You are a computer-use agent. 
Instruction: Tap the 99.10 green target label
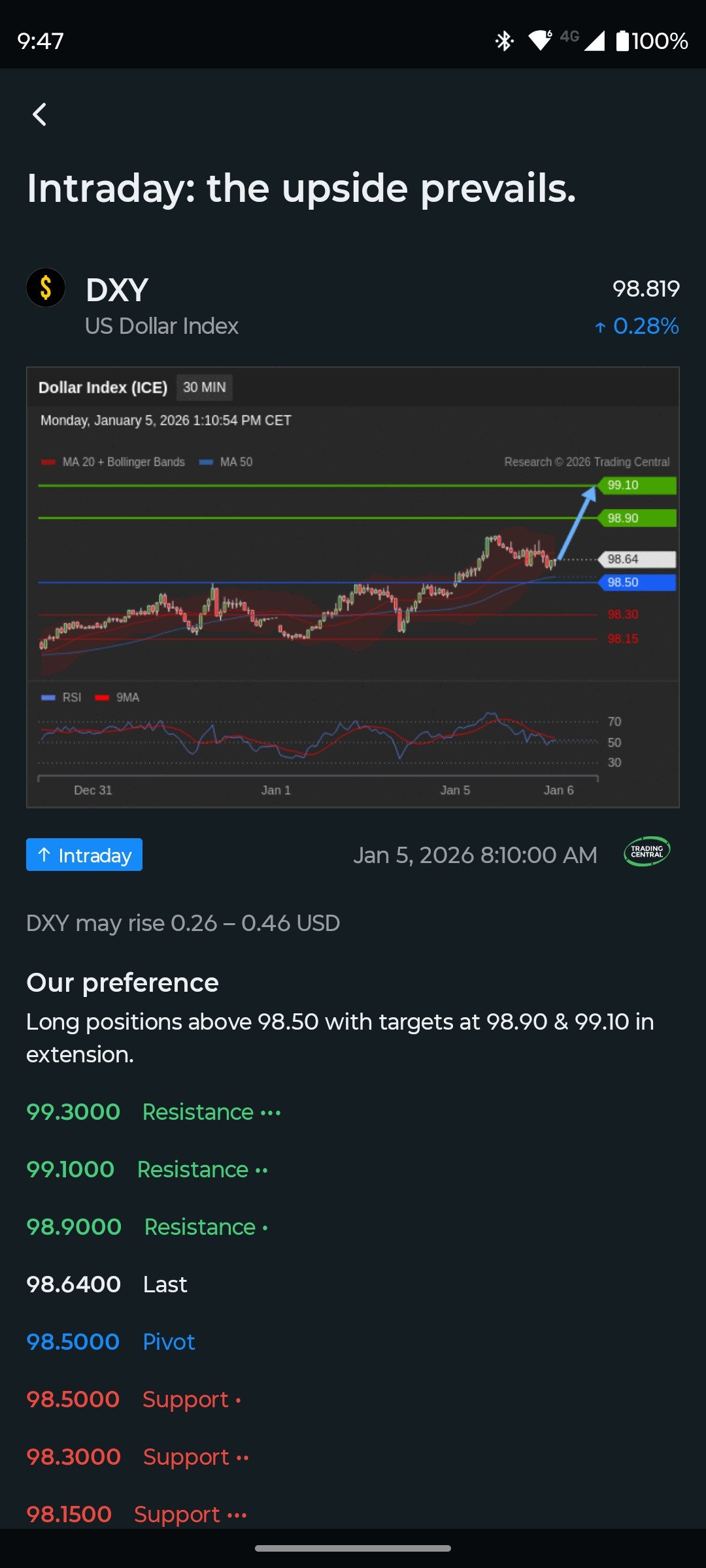637,485
